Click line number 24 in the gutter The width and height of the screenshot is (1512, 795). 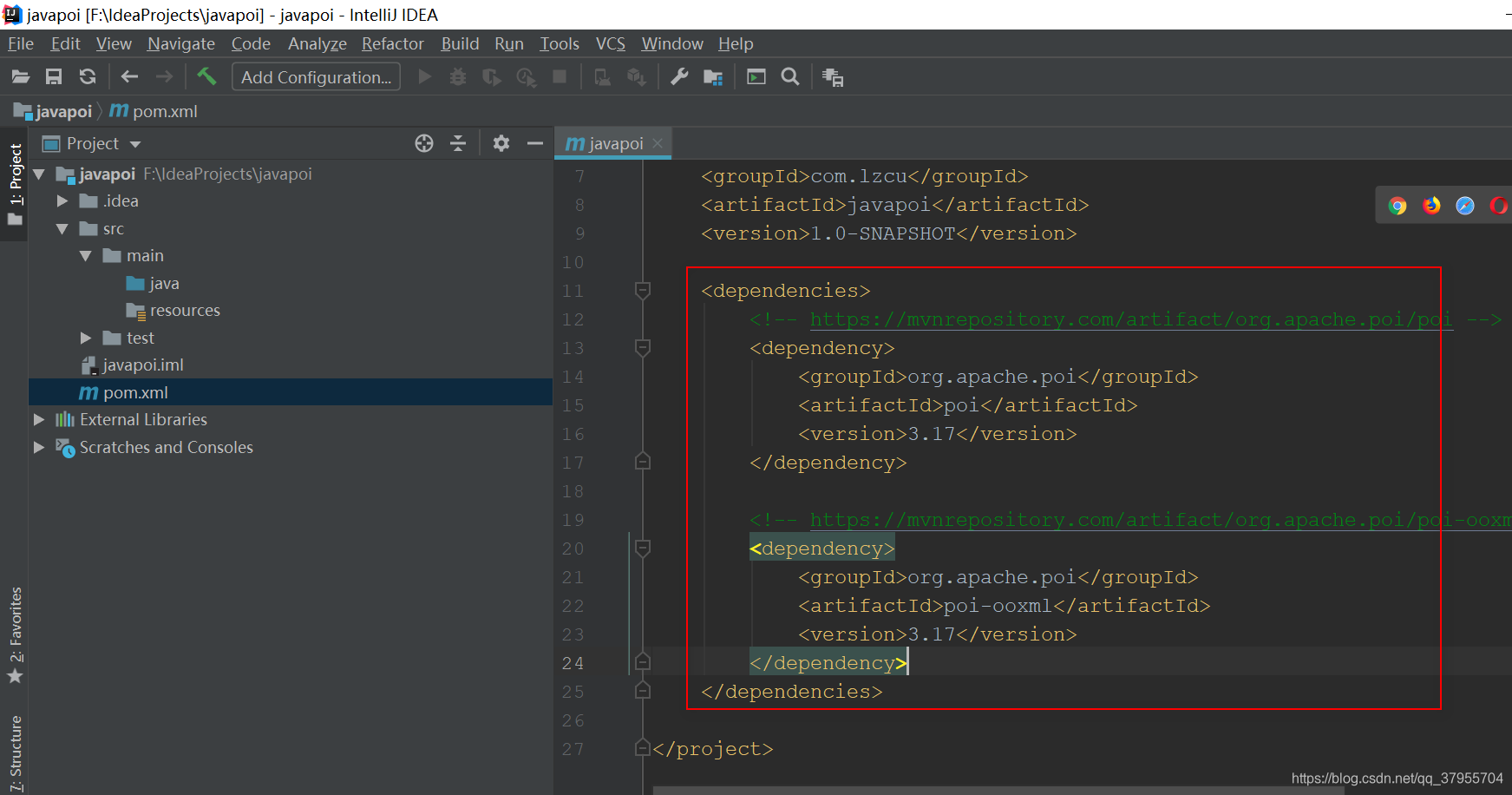573,663
